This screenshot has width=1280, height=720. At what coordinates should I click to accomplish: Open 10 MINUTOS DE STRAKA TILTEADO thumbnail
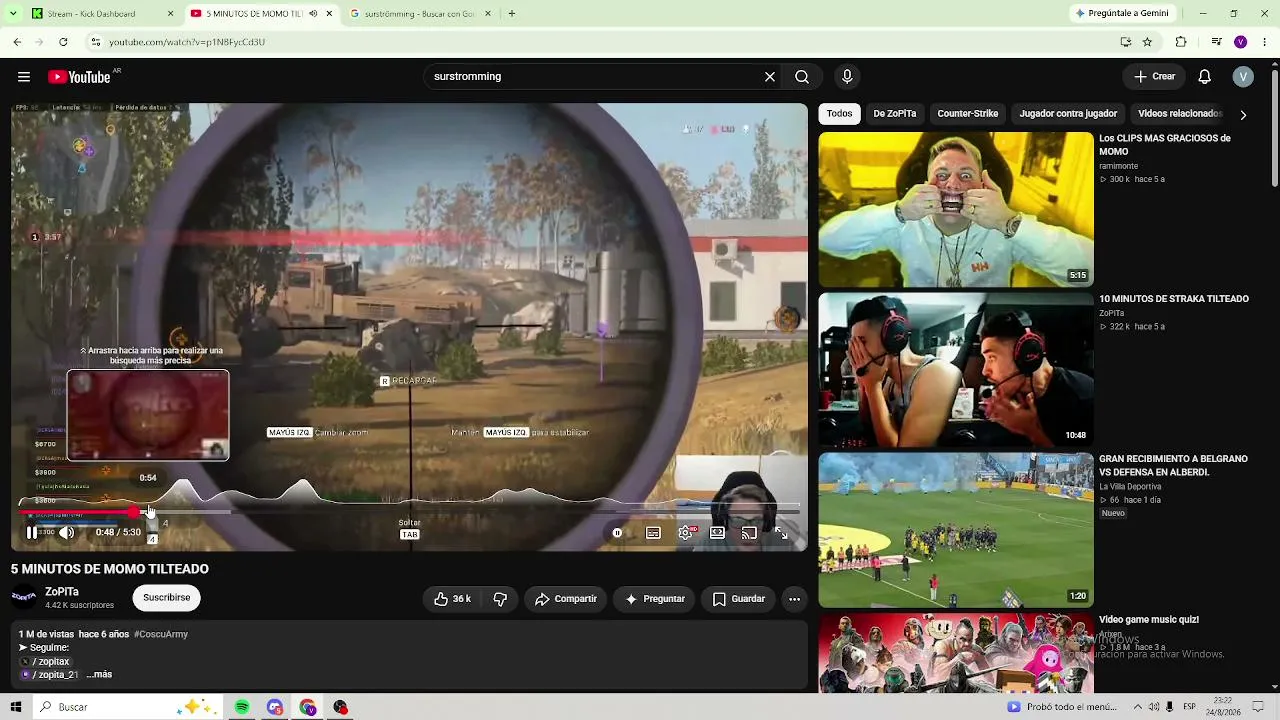(956, 370)
